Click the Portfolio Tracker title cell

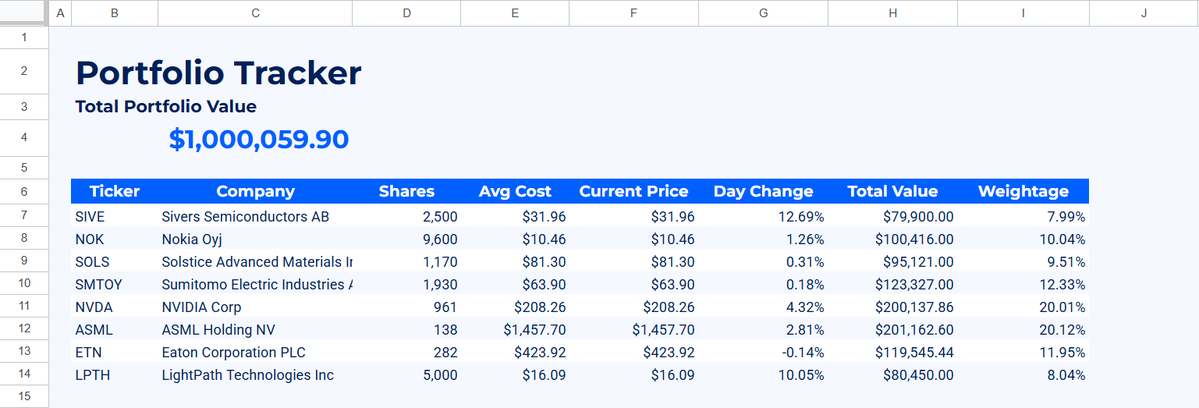tap(219, 73)
